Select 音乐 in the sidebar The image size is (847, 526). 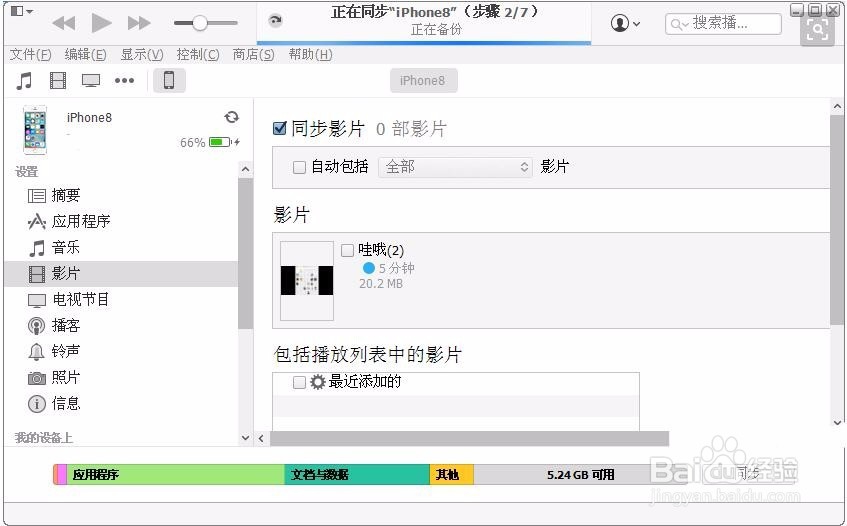coord(54,247)
